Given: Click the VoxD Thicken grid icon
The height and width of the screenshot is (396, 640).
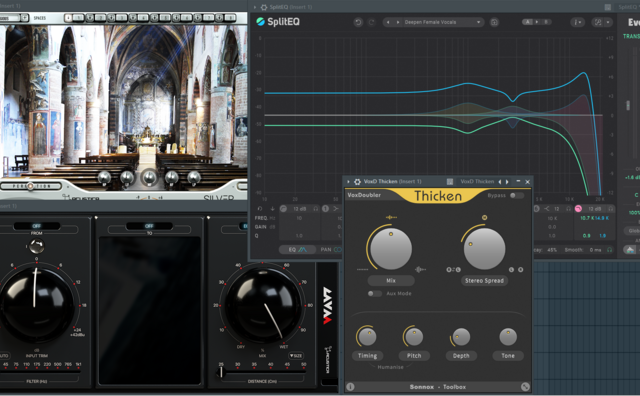Looking at the screenshot, I should [x=450, y=182].
